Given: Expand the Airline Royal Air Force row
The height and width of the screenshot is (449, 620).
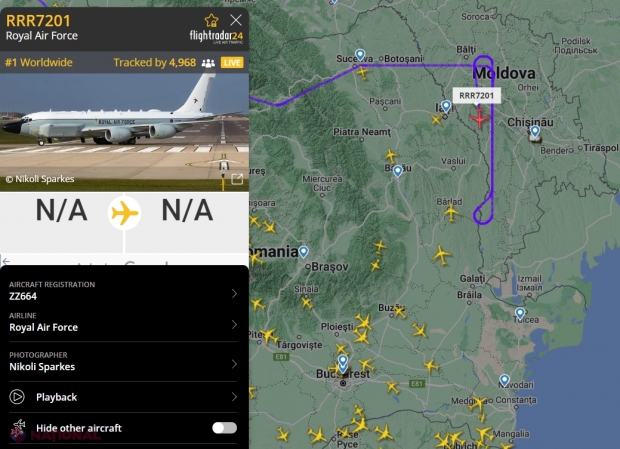Looking at the screenshot, I should coord(123,323).
